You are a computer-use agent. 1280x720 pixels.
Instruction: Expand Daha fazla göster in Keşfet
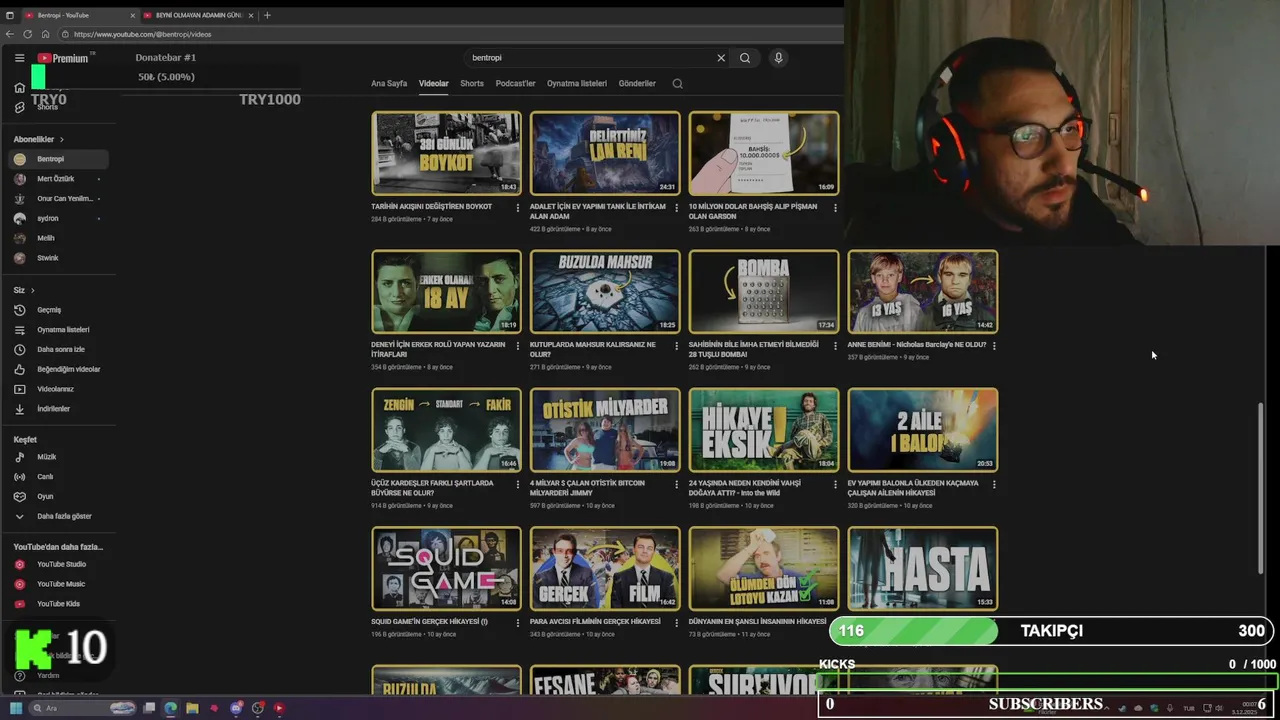pyautogui.click(x=60, y=516)
